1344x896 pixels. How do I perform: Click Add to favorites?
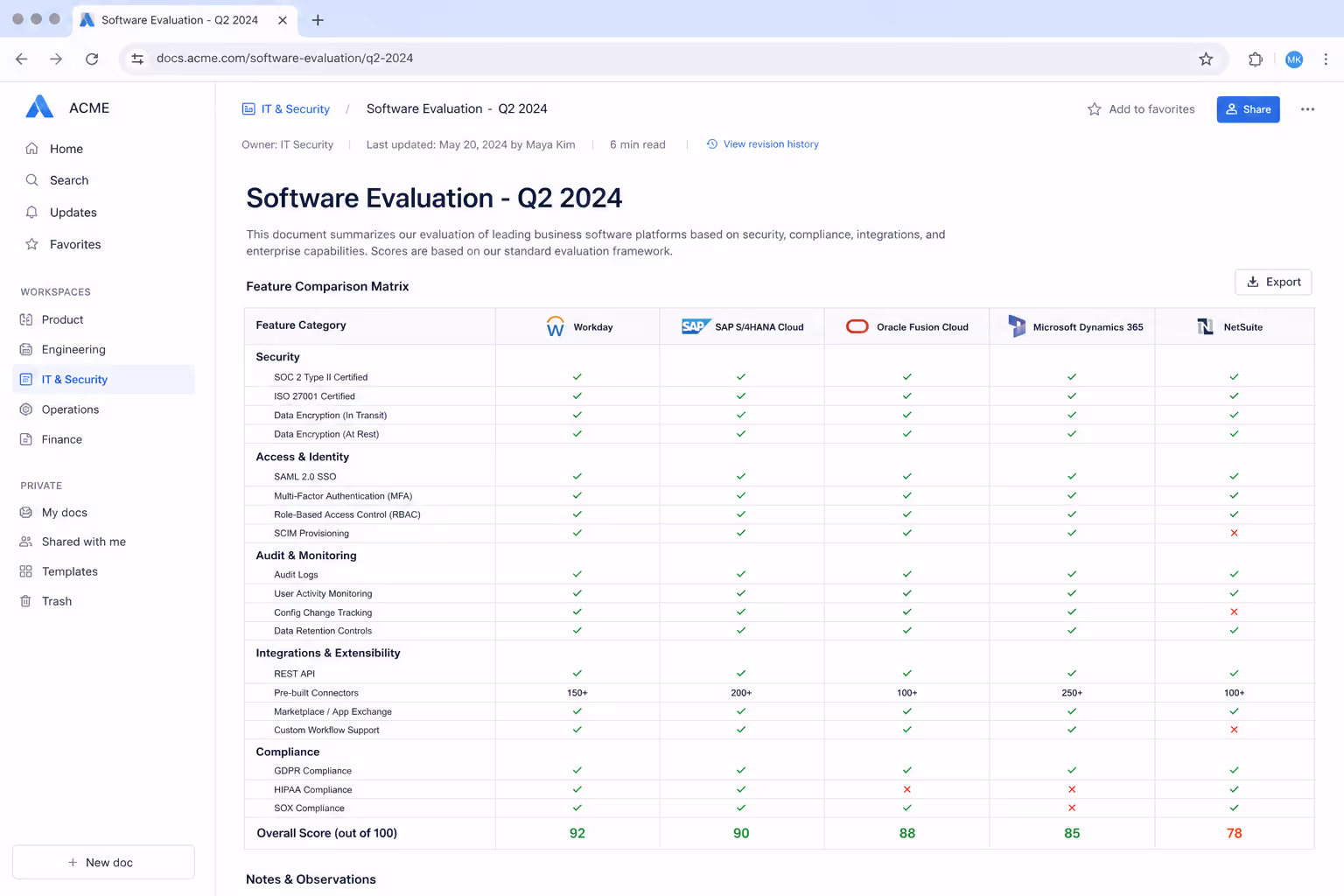point(1140,109)
